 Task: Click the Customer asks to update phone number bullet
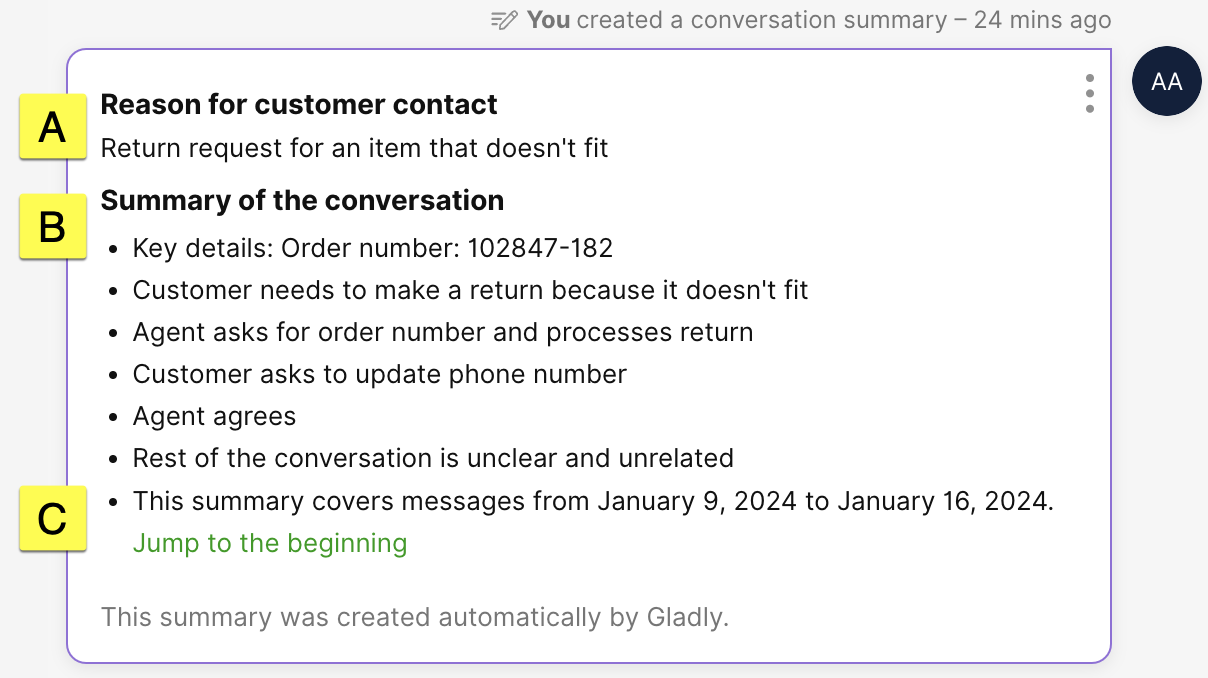[380, 374]
